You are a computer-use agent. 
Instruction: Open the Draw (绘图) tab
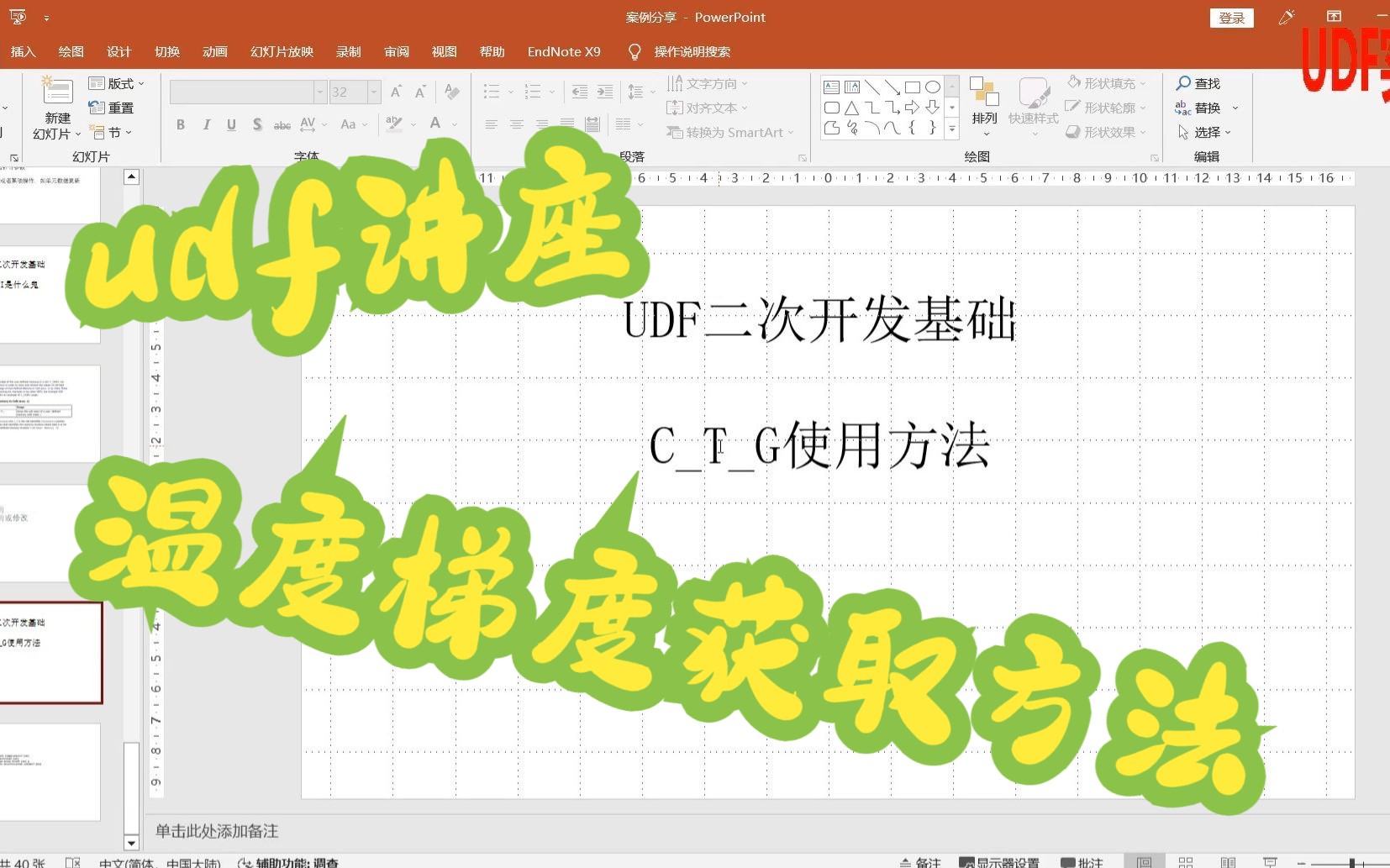pos(71,51)
